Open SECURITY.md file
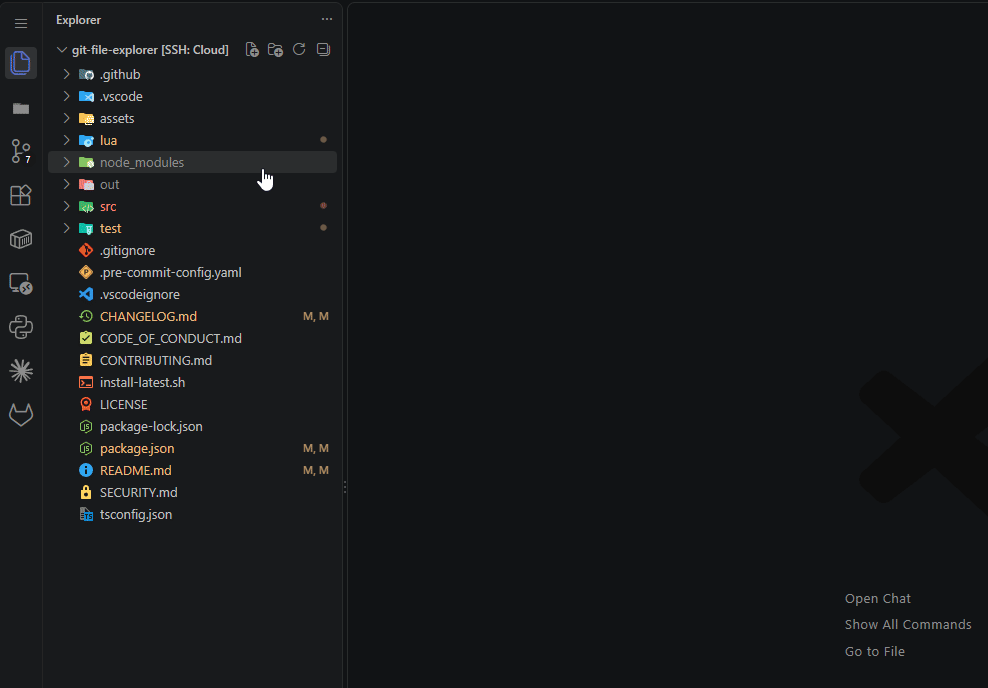Screen dimensions: 988x688 click(192, 493)
